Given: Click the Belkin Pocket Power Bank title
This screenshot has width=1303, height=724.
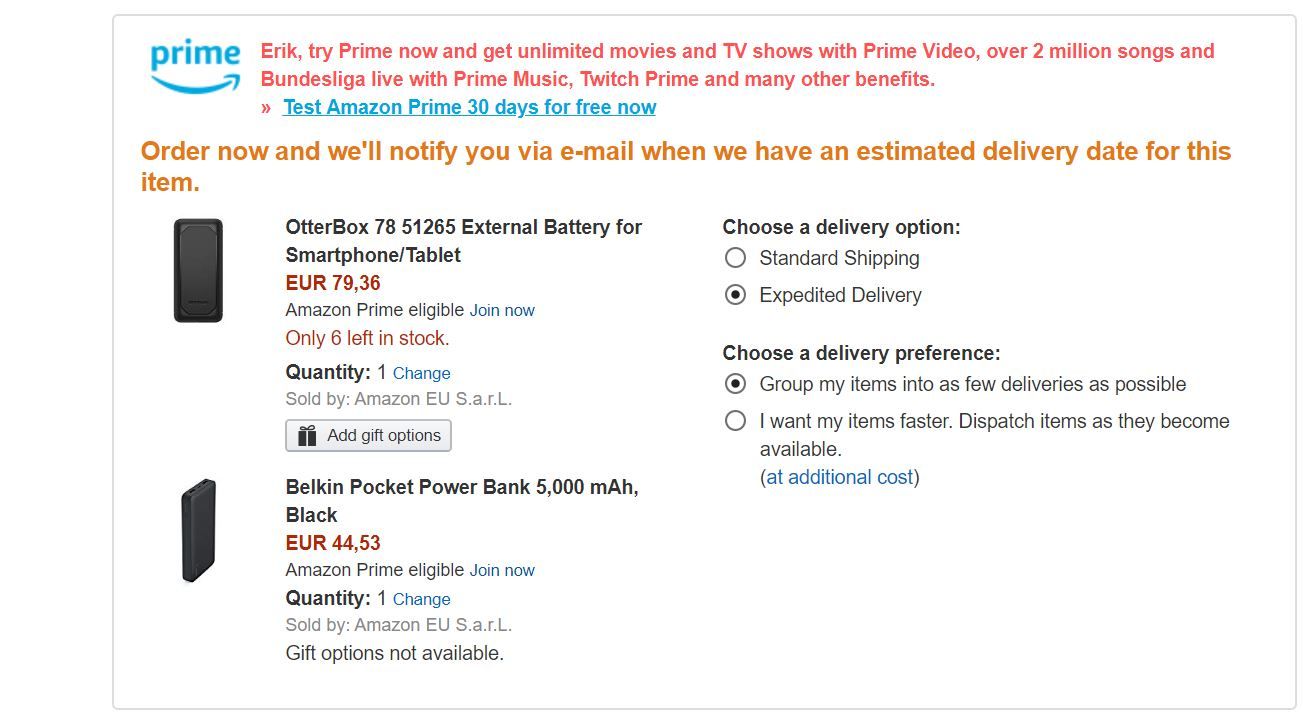Looking at the screenshot, I should point(461,501).
